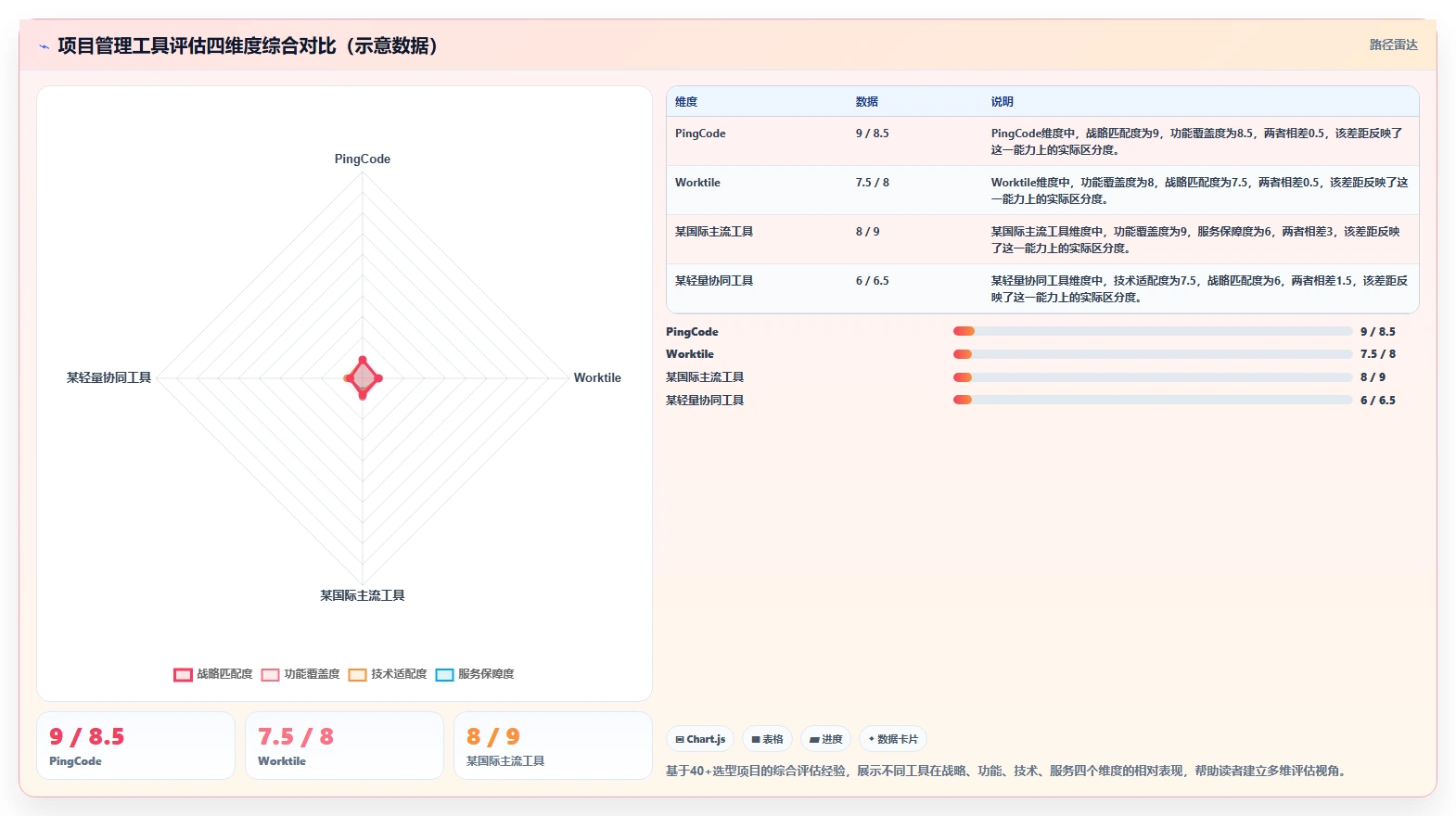
Task: Click 6 / 6.5 value beside progress bar
Action: tap(1377, 401)
